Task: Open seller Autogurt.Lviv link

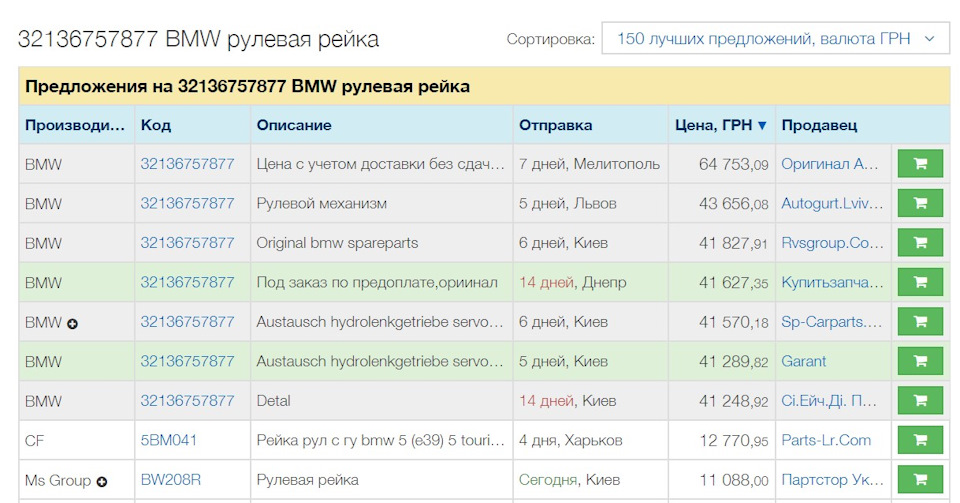Action: click(832, 203)
